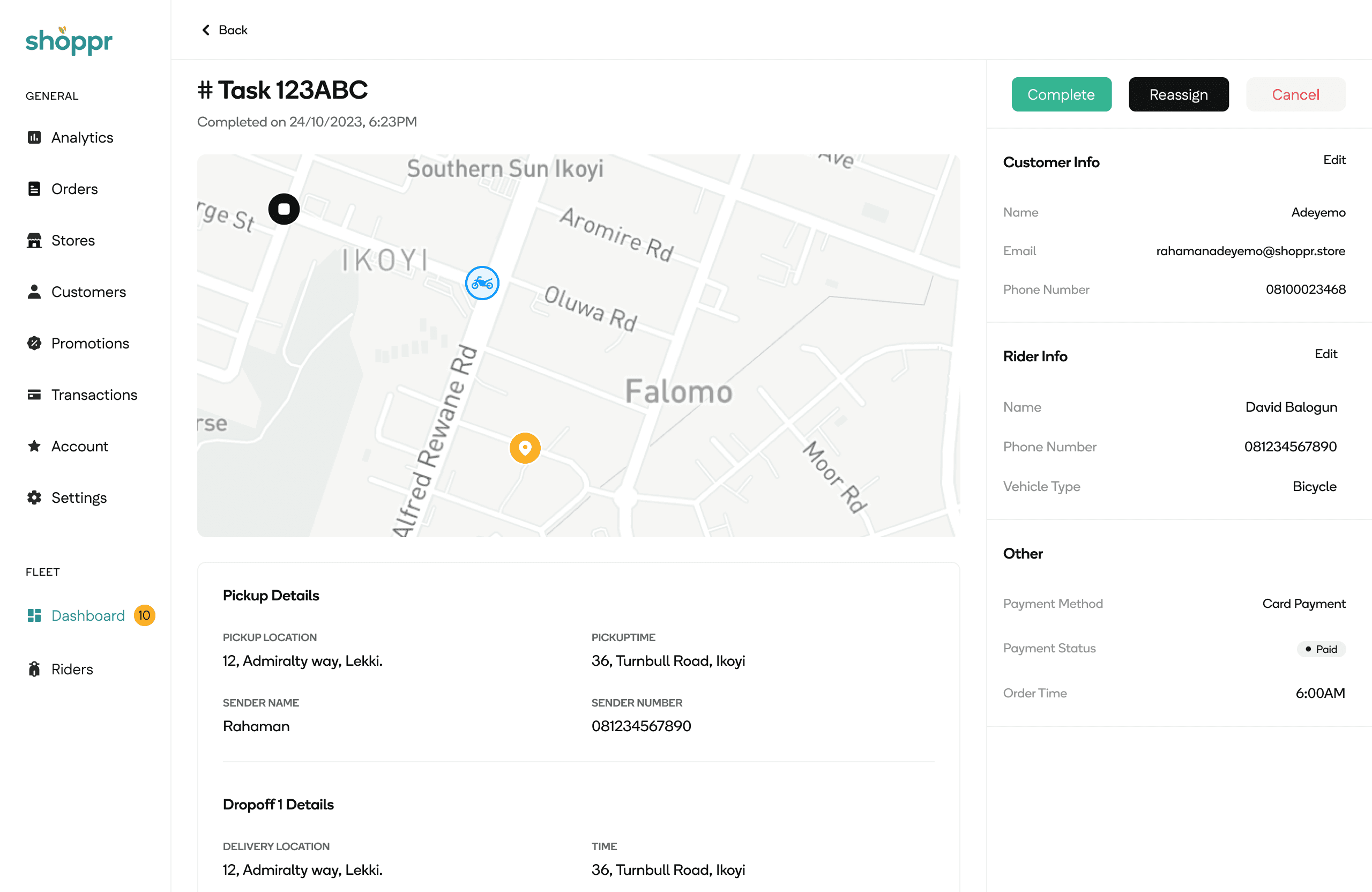
Task: Click the Transactions card icon
Action: 34,395
